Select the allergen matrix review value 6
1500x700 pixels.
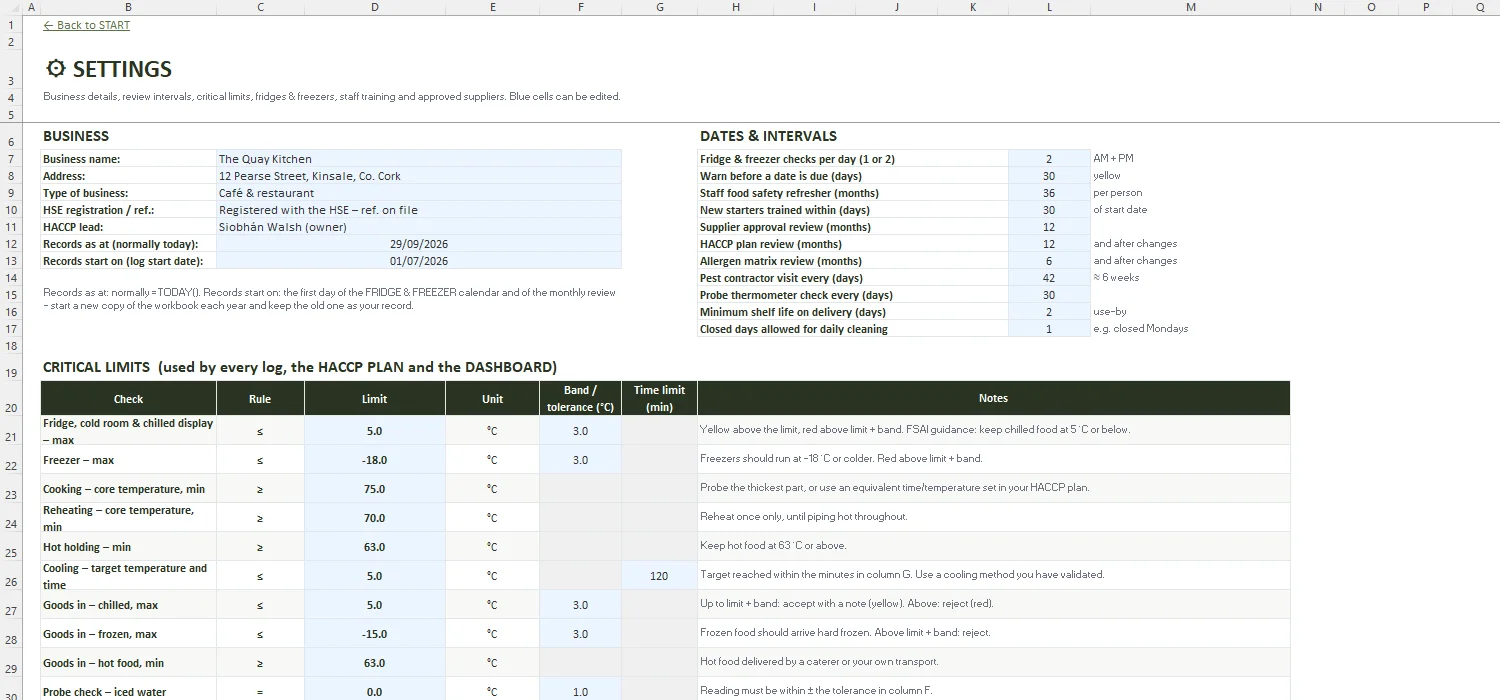1049,261
